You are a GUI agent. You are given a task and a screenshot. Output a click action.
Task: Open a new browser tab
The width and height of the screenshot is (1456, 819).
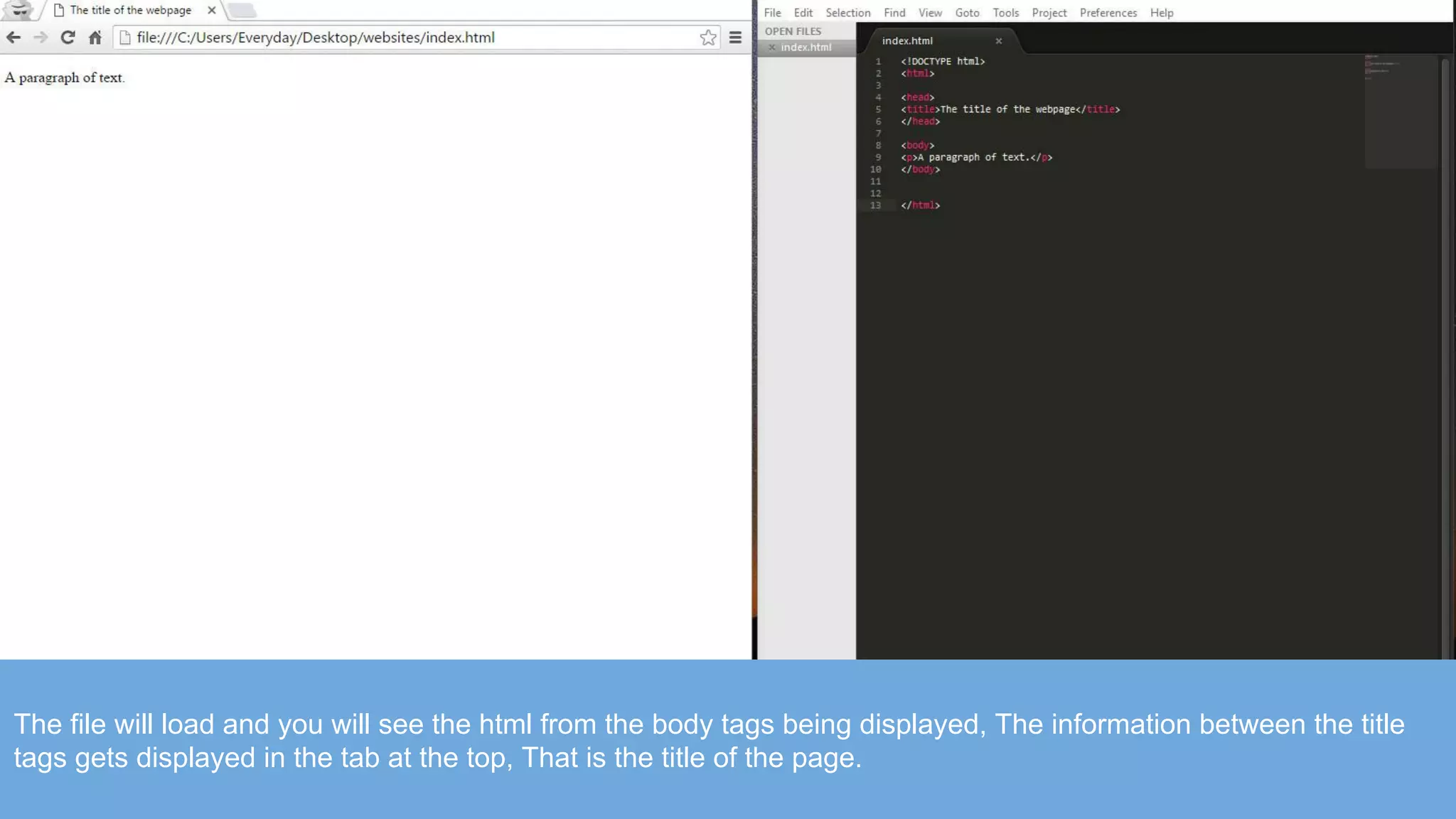pos(242,10)
